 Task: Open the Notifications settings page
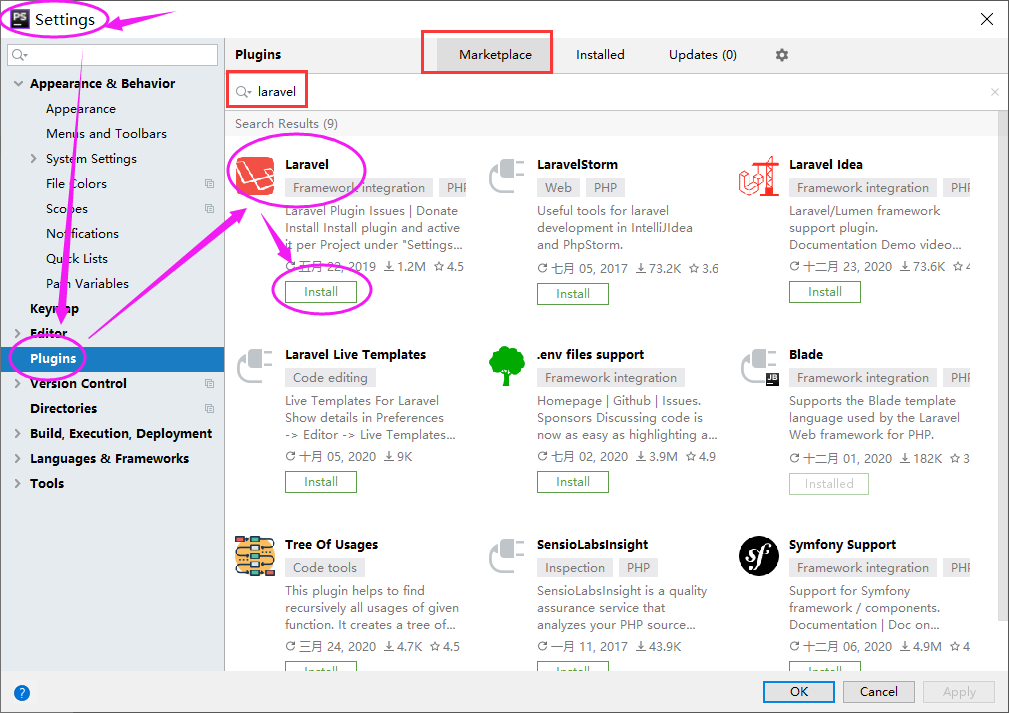click(x=82, y=234)
